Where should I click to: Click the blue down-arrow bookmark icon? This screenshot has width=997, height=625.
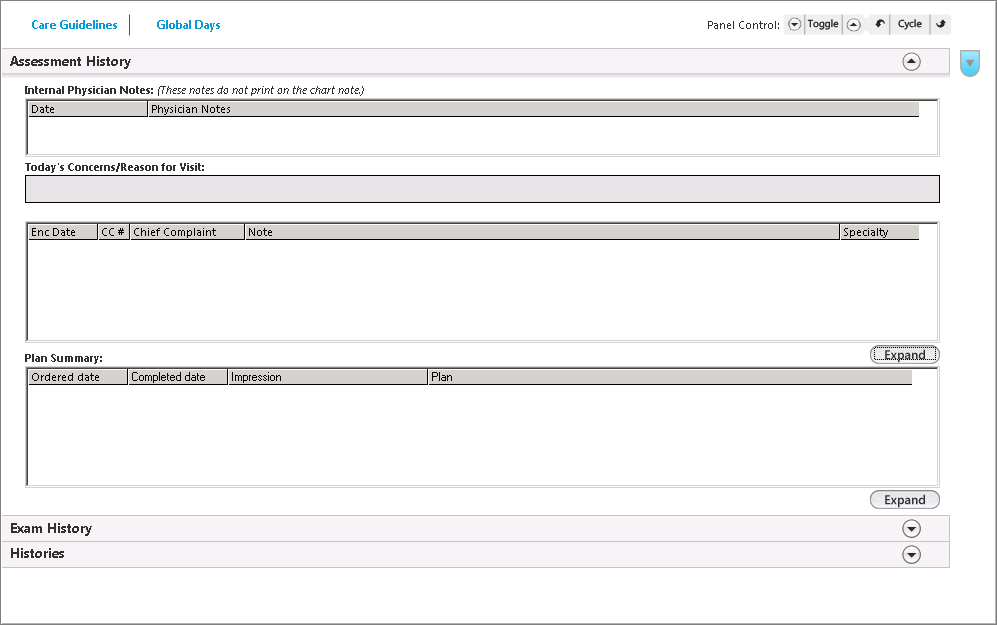pyautogui.click(x=970, y=63)
